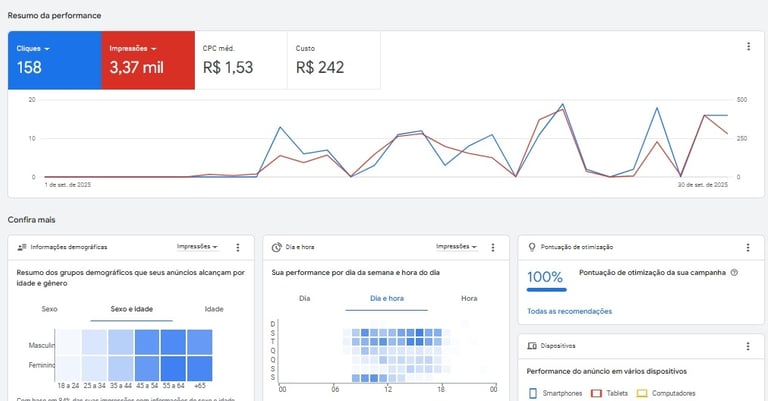Image resolution: width=768 pixels, height=401 pixels.
Task: Expand the Impressões metric dropdown in red tile
Action: click(133, 48)
